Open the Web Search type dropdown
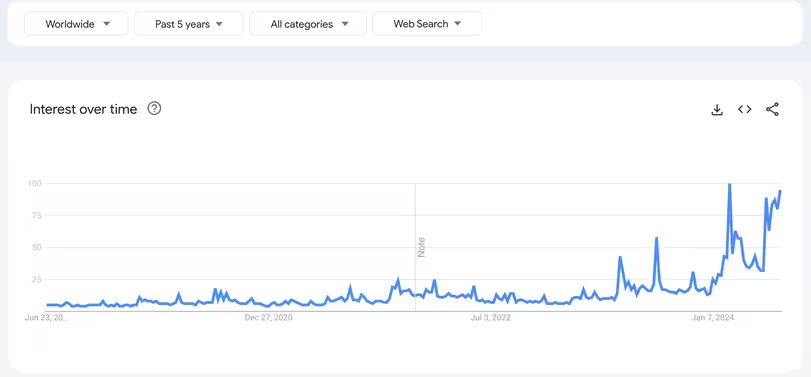Image resolution: width=811 pixels, height=377 pixels. pos(427,24)
